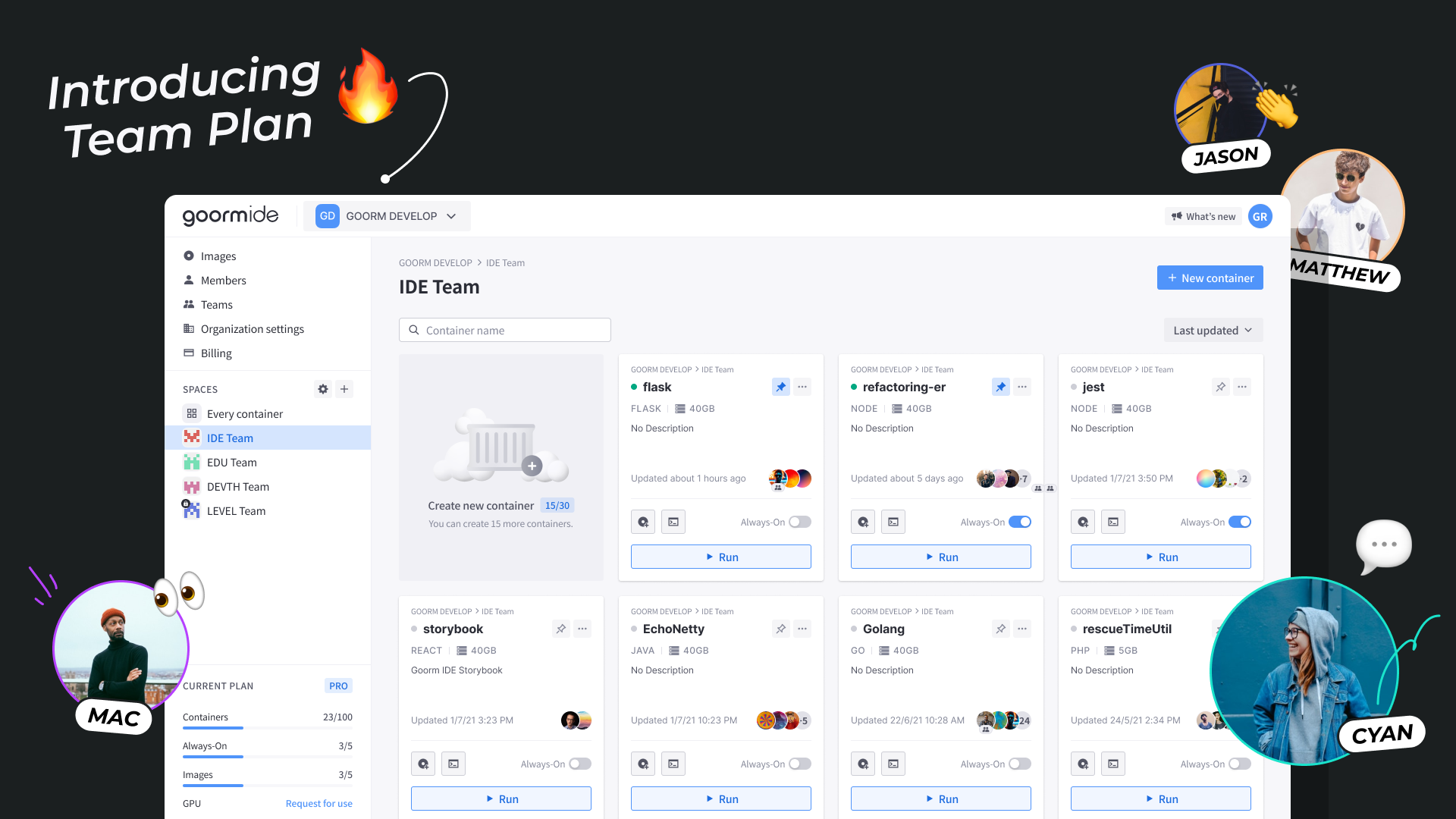
Task: Select LEVEL Team space
Action: click(268, 511)
